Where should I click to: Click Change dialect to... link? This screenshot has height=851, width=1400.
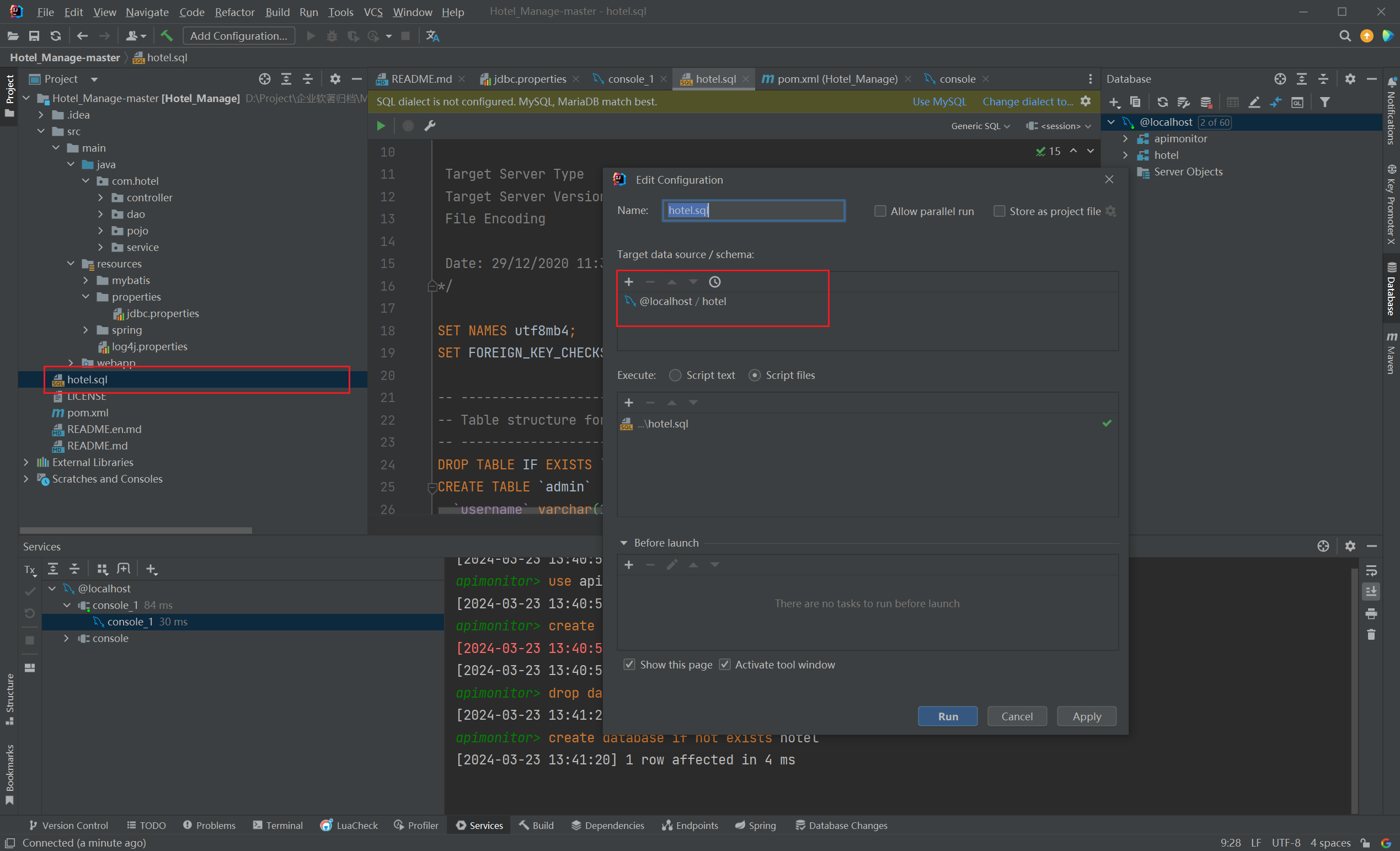[1028, 101]
